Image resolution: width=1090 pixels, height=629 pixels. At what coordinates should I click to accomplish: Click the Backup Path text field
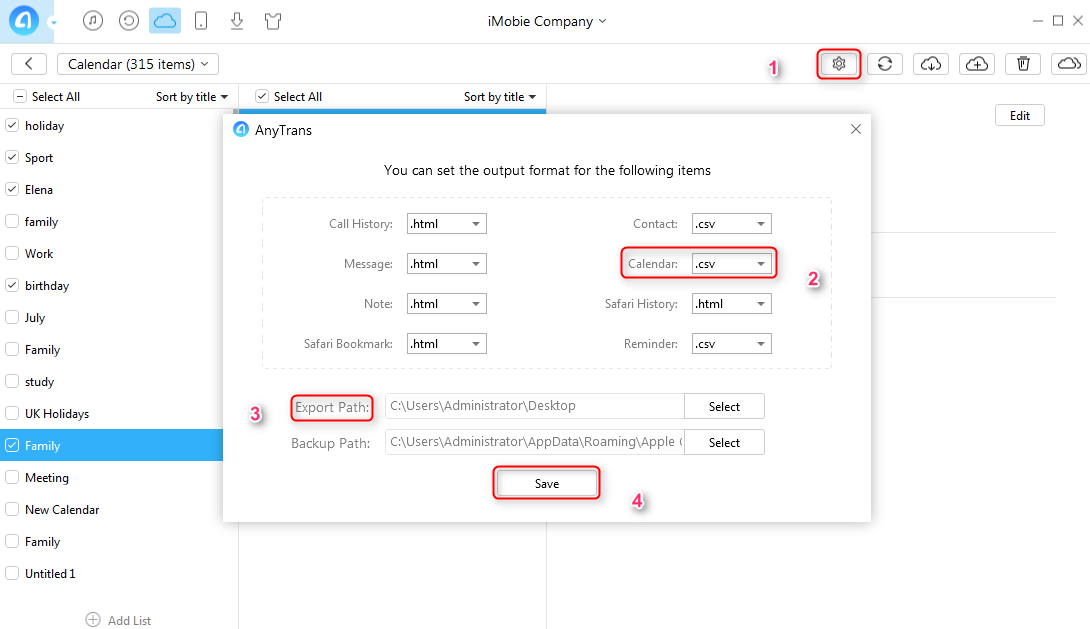click(535, 442)
